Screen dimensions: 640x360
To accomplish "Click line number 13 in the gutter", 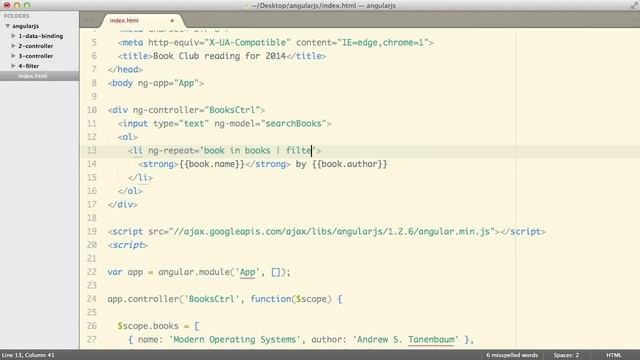I will pos(92,151).
